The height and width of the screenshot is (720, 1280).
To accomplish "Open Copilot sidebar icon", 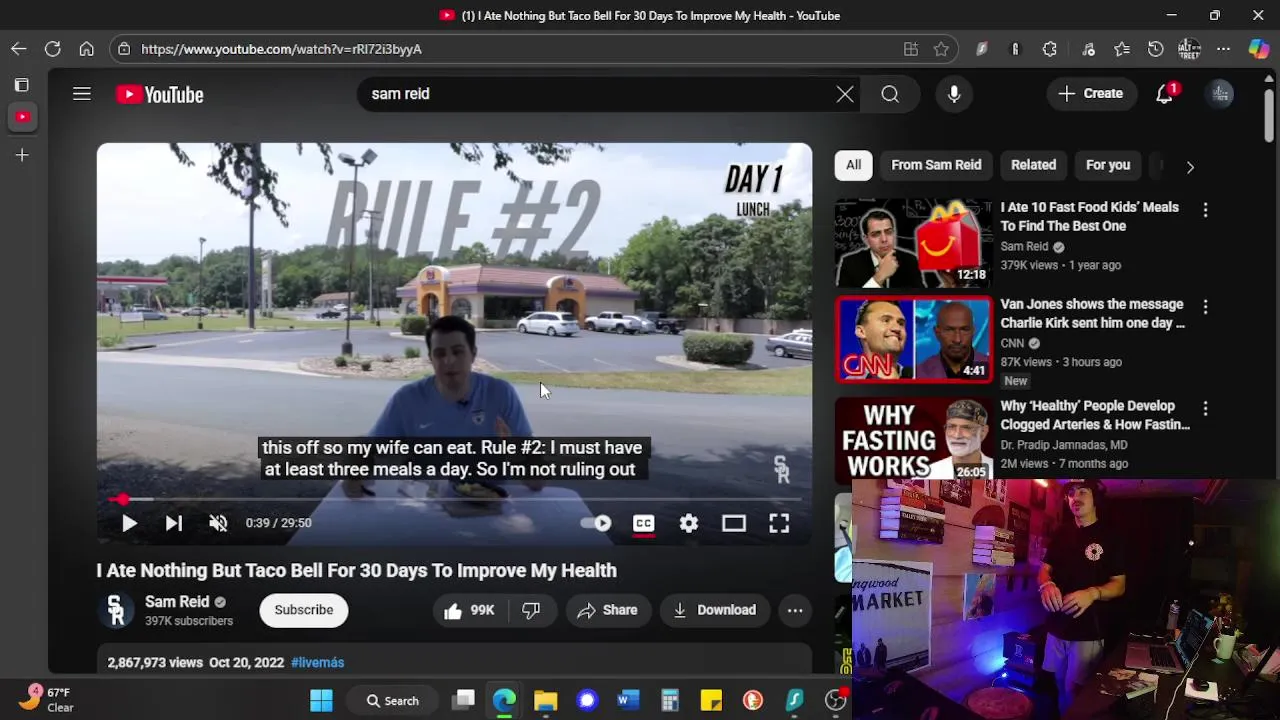I will (1259, 49).
